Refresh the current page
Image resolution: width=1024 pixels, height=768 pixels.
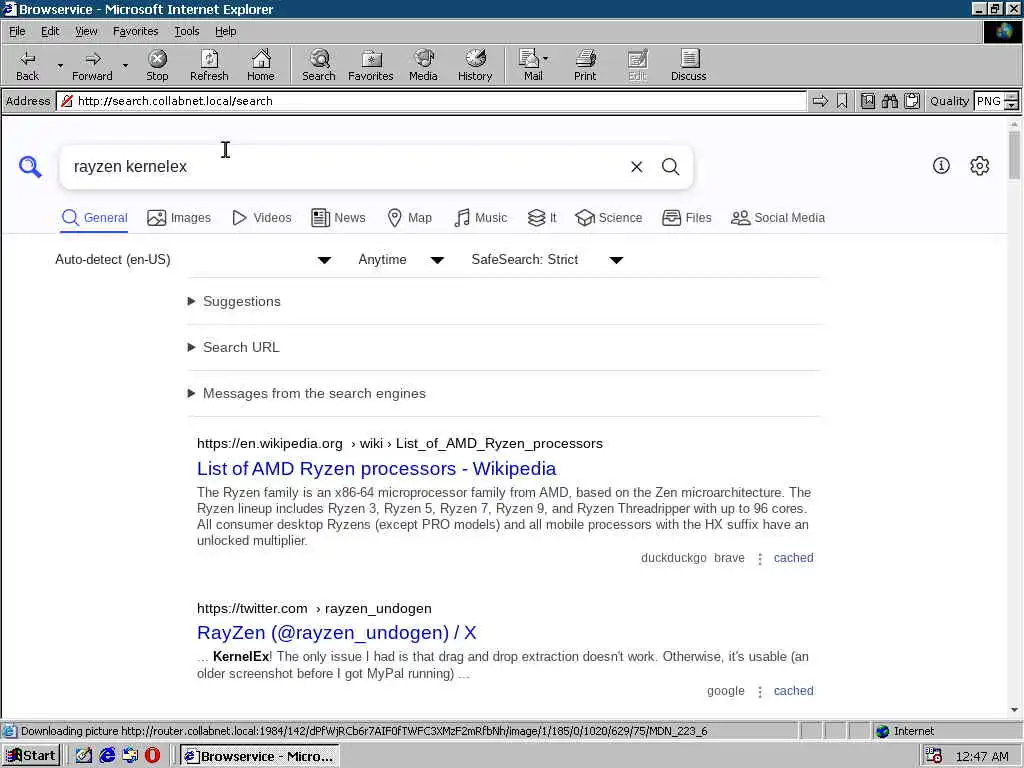click(209, 65)
